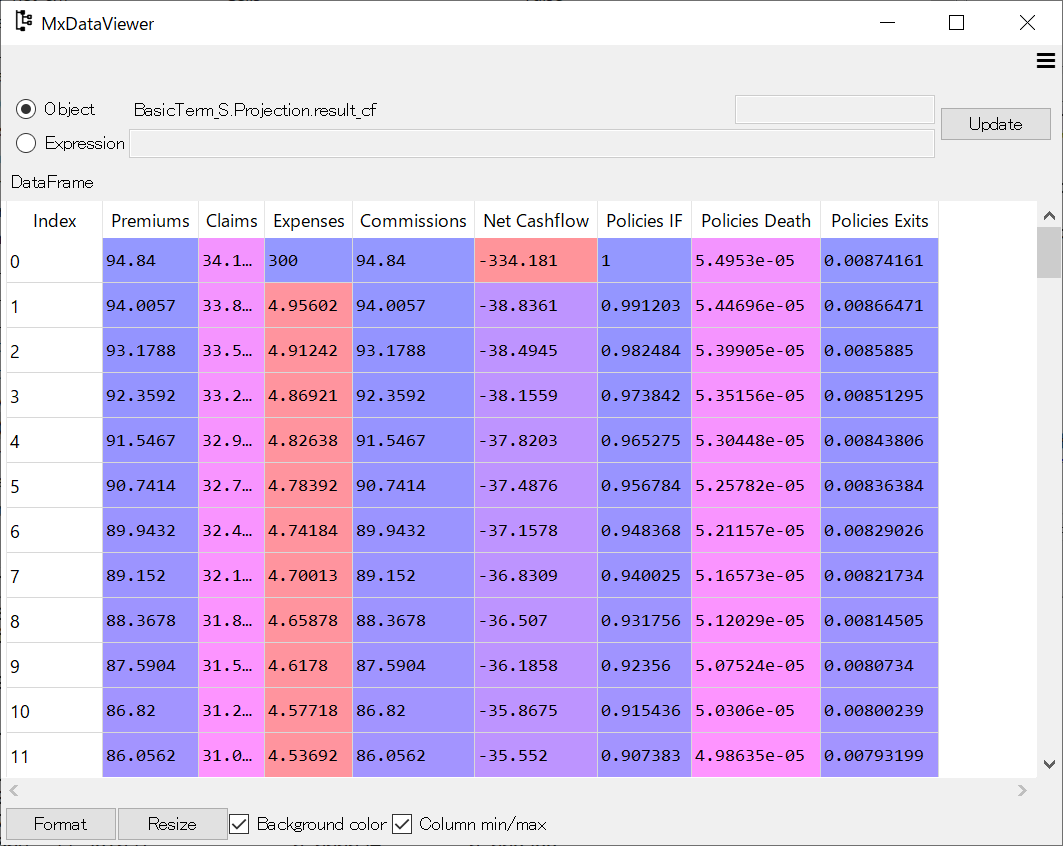Click the Commissions column header

click(414, 220)
